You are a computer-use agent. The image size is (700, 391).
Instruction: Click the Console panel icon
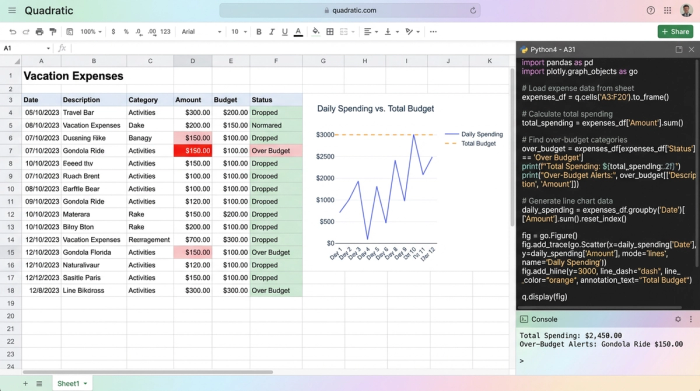(x=524, y=319)
